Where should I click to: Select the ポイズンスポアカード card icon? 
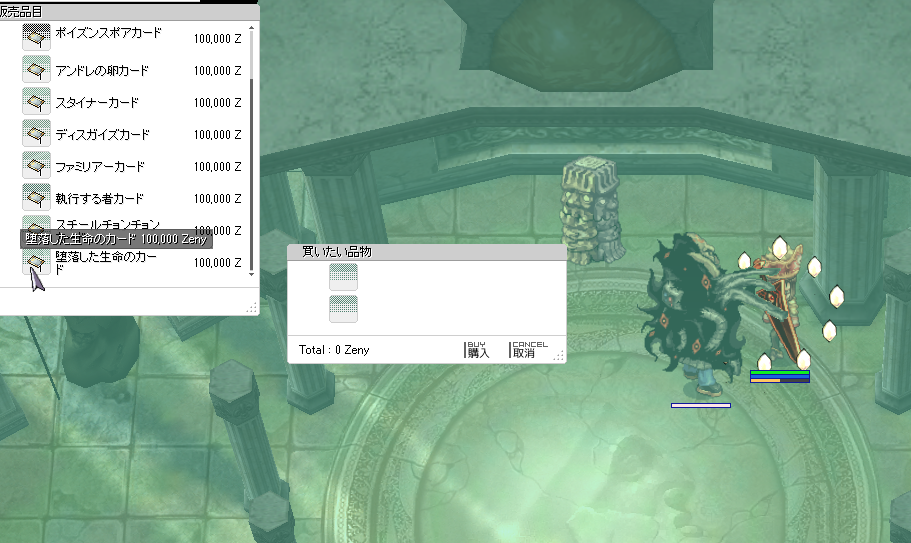pyautogui.click(x=36, y=37)
